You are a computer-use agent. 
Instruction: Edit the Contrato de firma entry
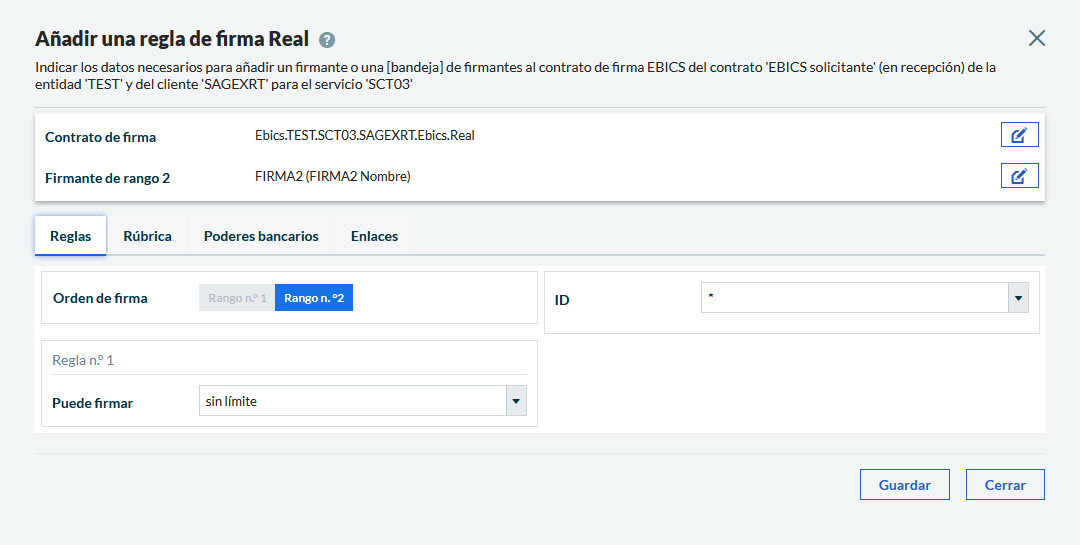coord(1019,135)
